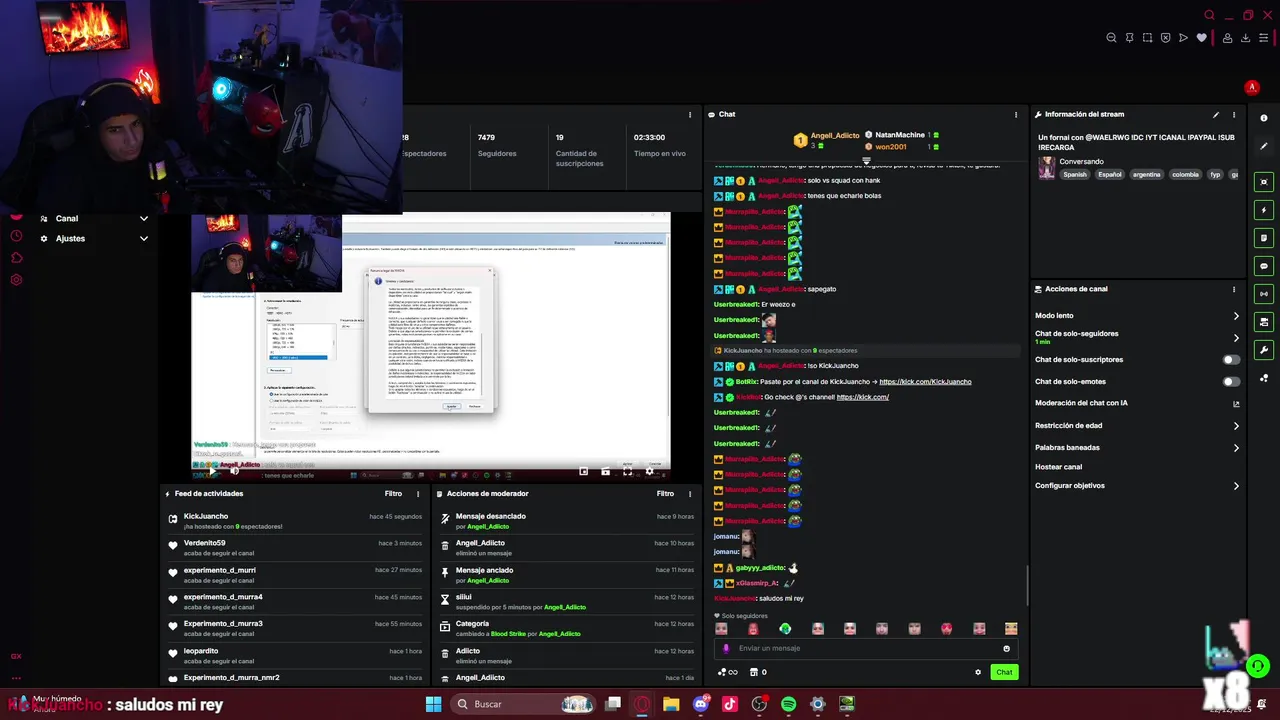1280x720 pixels.
Task: Open Acciones de moderador three-dot menu
Action: (x=690, y=494)
